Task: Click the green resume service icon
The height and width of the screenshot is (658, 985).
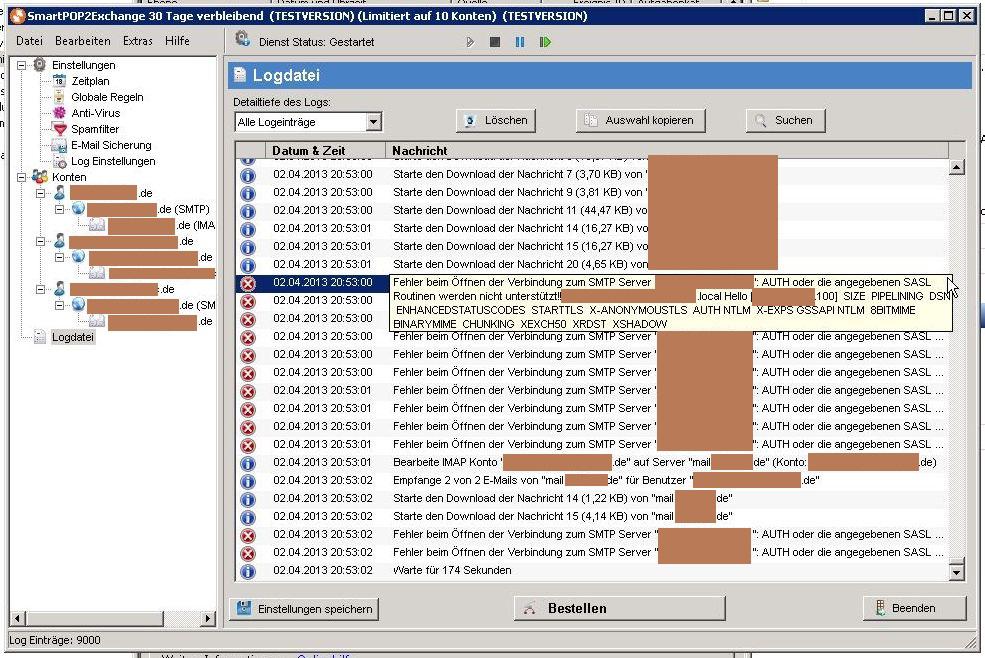Action: tap(545, 42)
